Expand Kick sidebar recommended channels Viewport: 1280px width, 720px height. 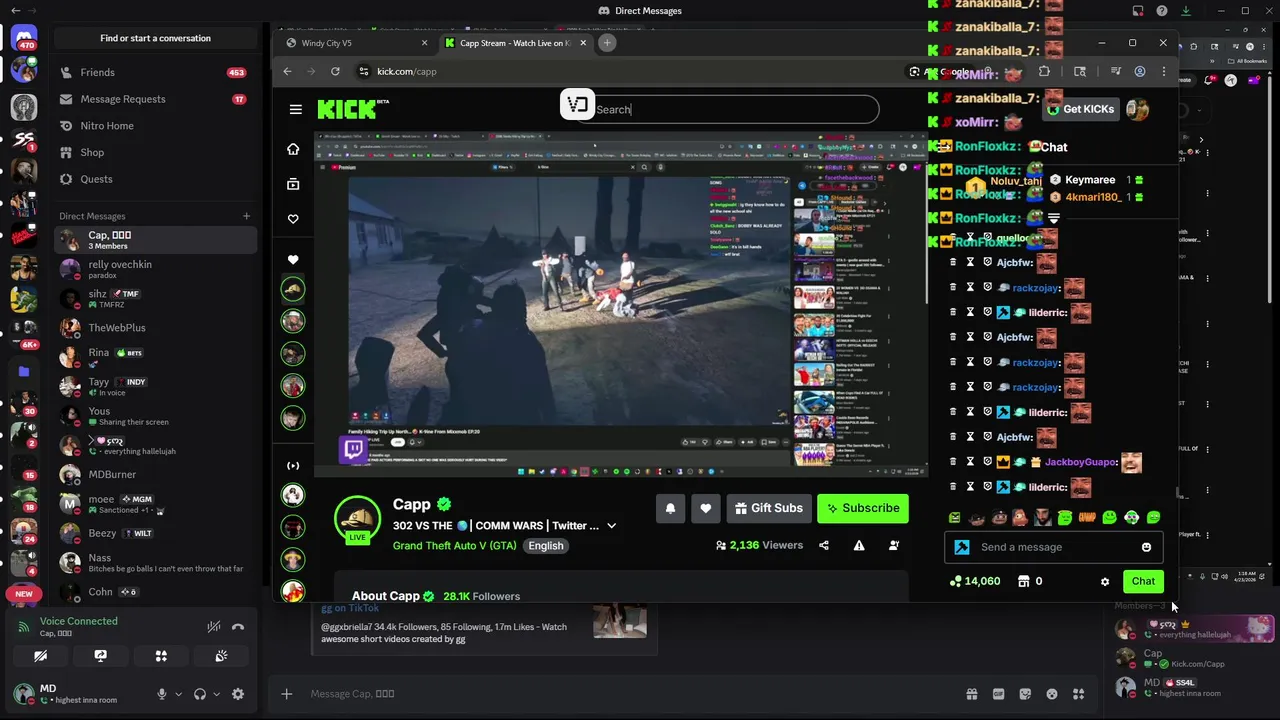[x=293, y=466]
